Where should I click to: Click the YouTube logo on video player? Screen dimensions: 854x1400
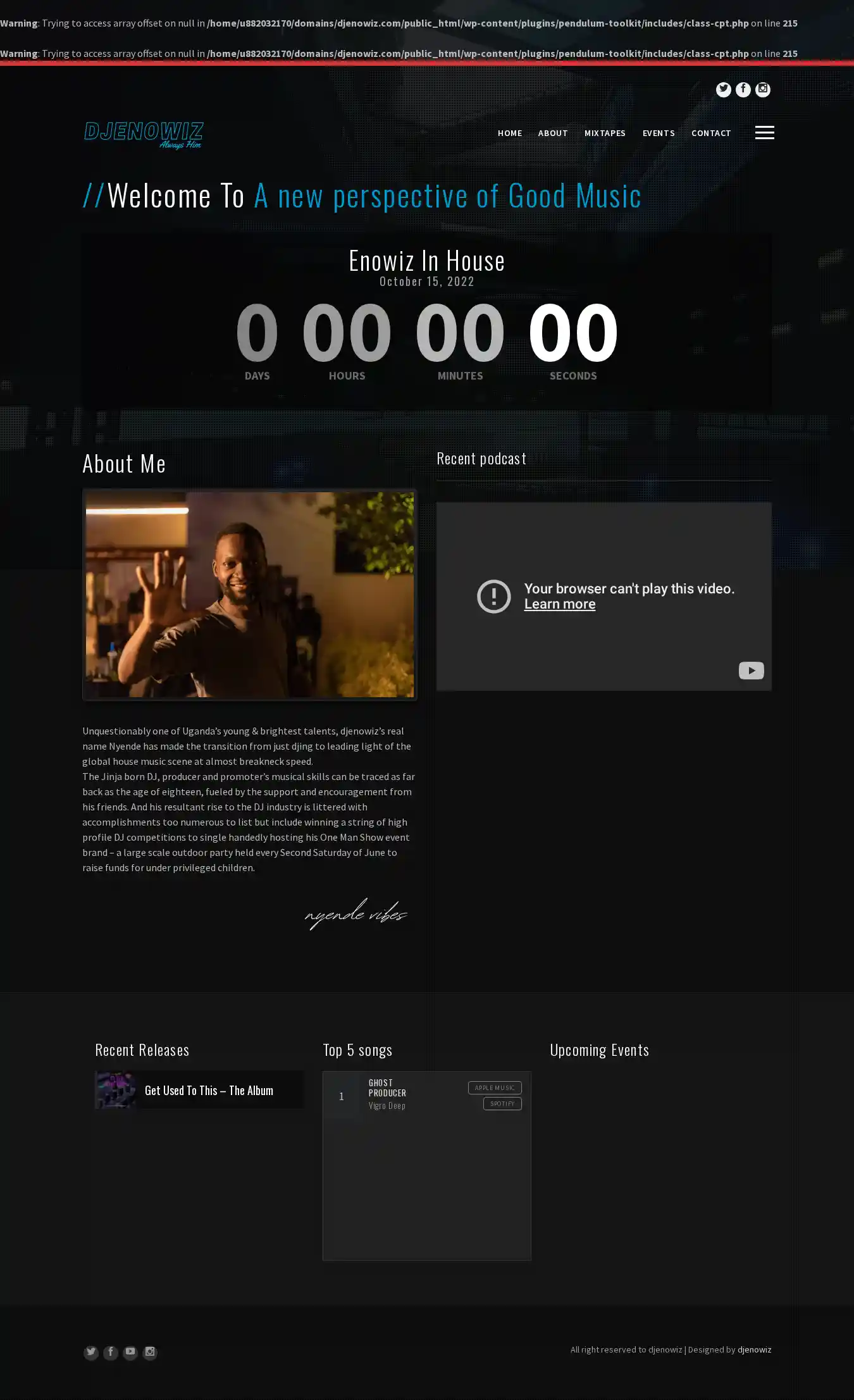tap(751, 671)
